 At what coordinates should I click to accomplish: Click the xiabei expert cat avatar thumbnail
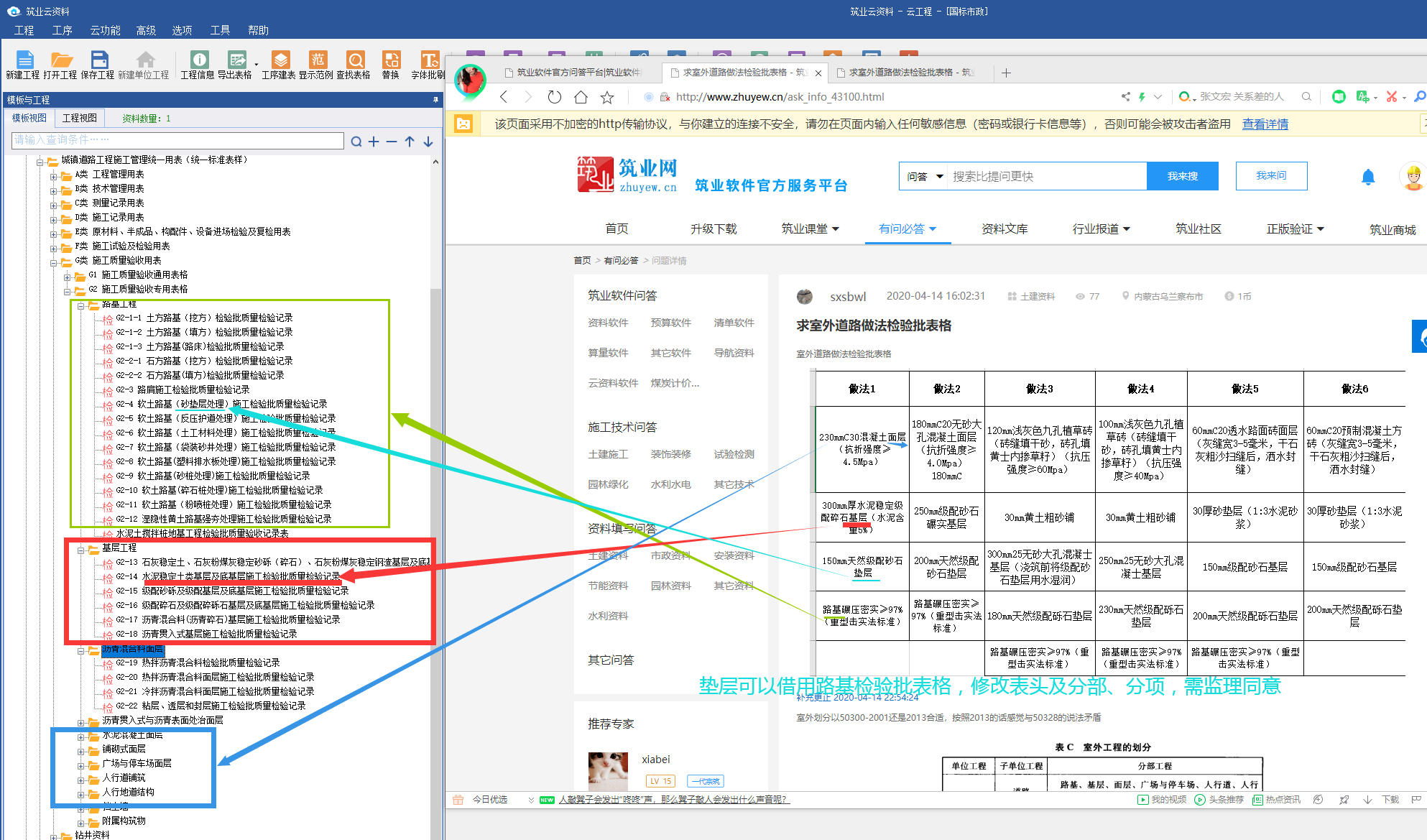pyautogui.click(x=608, y=771)
